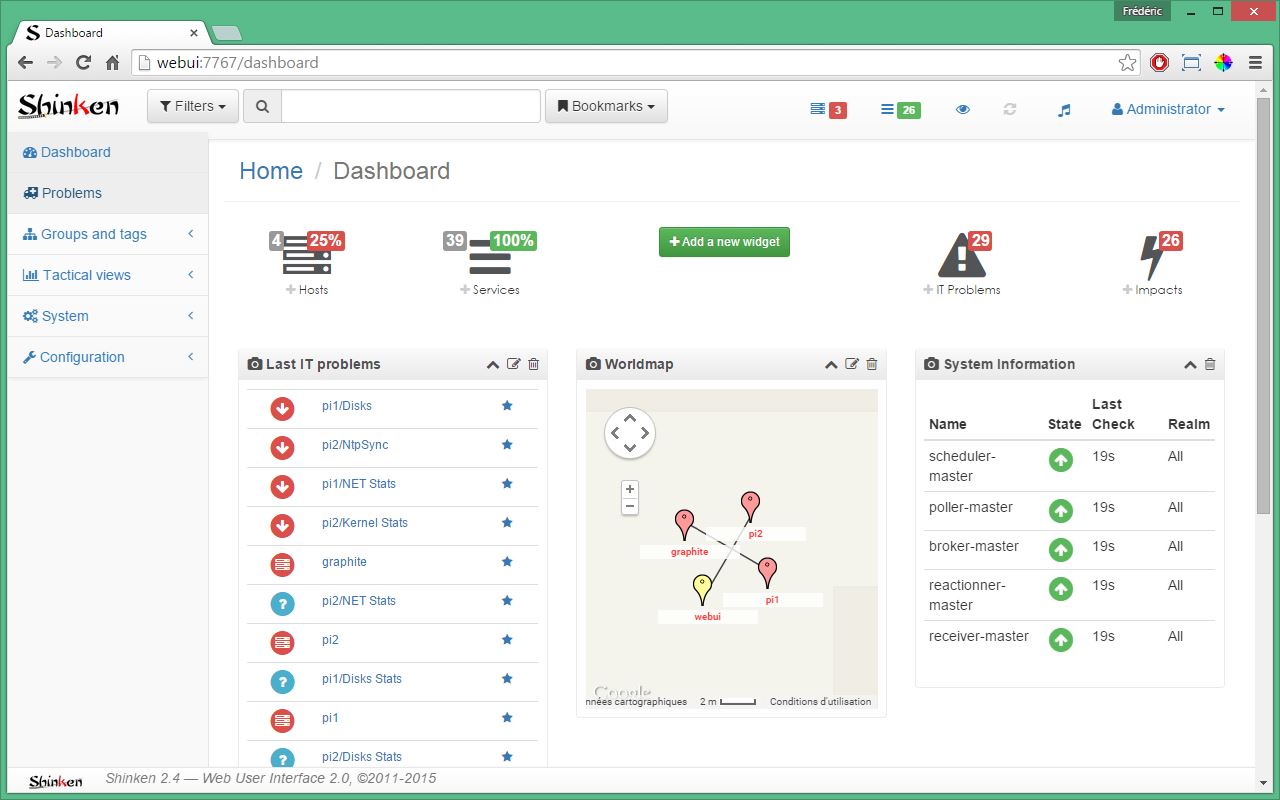Open the graphite host link
This screenshot has width=1280, height=800.
click(x=344, y=562)
